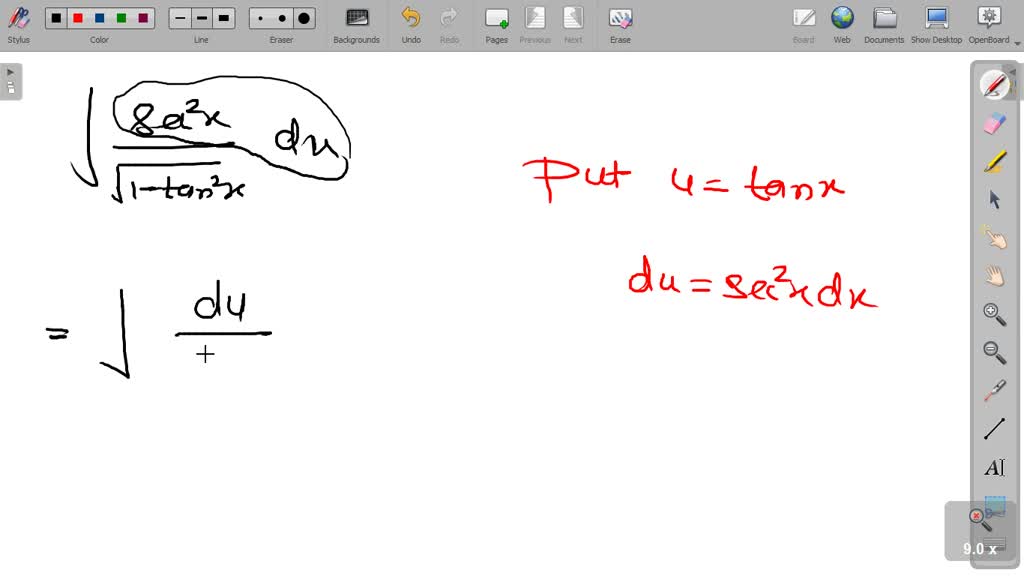Toggle the eraser tool in the sidebar
This screenshot has height=576, width=1024.
click(994, 123)
